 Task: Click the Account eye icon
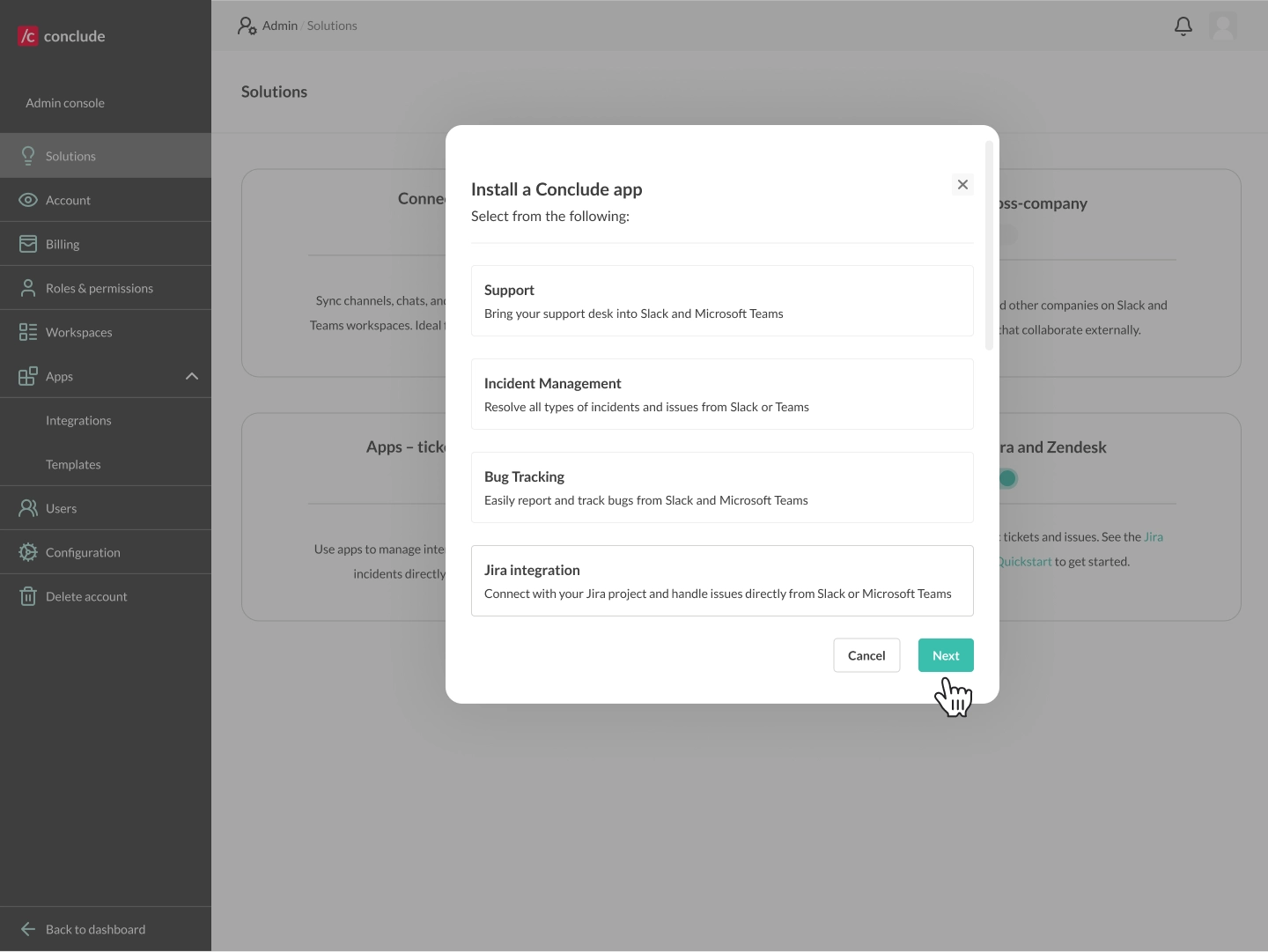[28, 200]
